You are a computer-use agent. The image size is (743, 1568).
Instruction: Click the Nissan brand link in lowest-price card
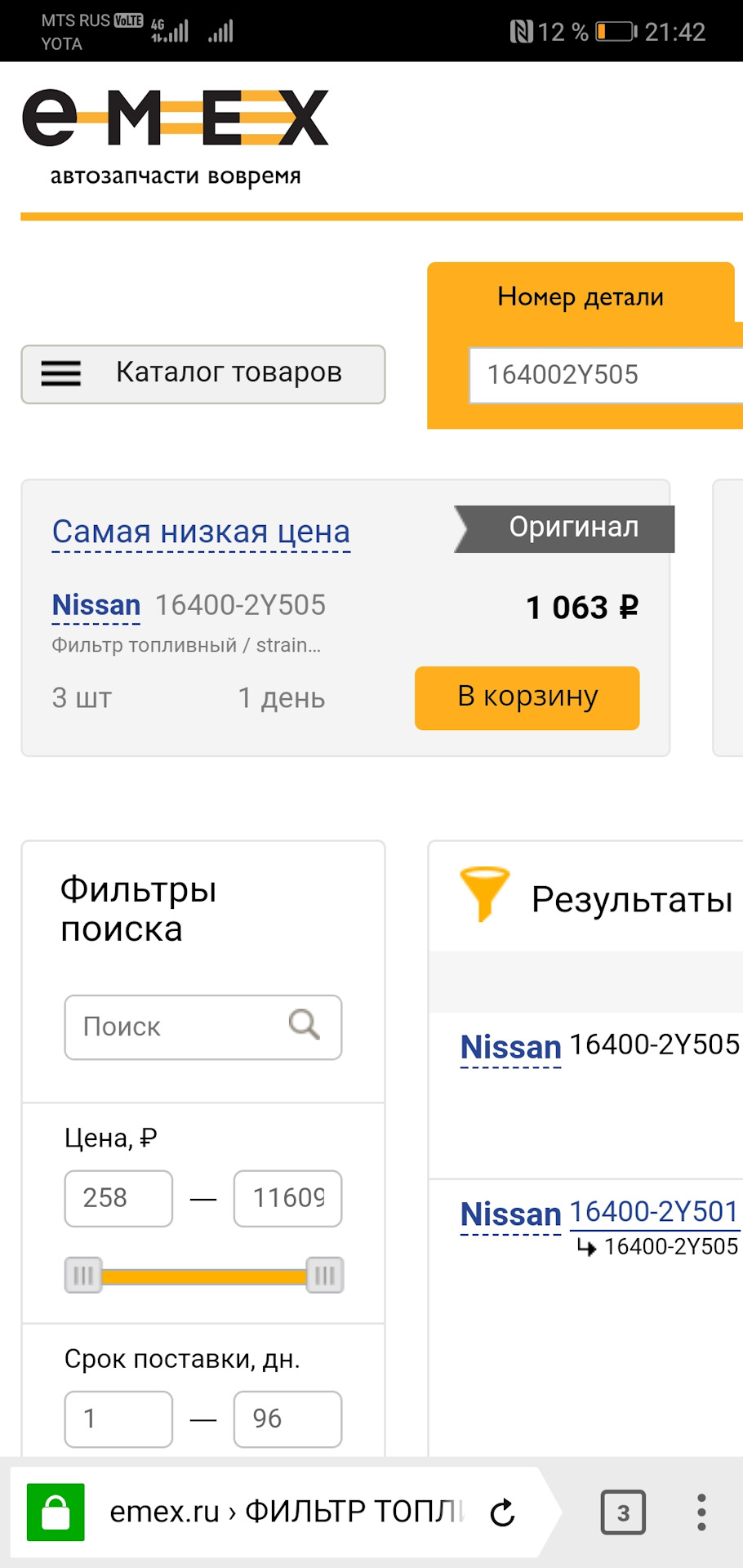[x=96, y=605]
